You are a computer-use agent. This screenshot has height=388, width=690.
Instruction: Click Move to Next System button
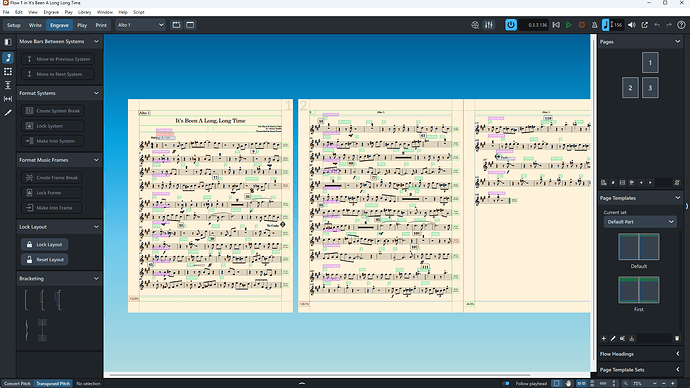coord(58,74)
